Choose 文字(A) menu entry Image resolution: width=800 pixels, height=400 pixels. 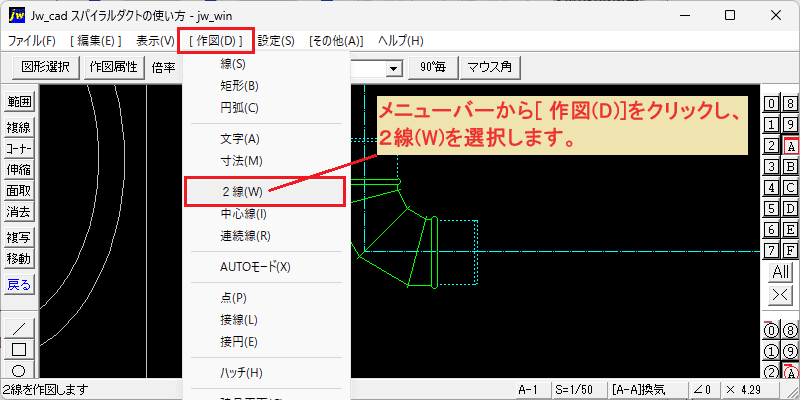click(266, 139)
